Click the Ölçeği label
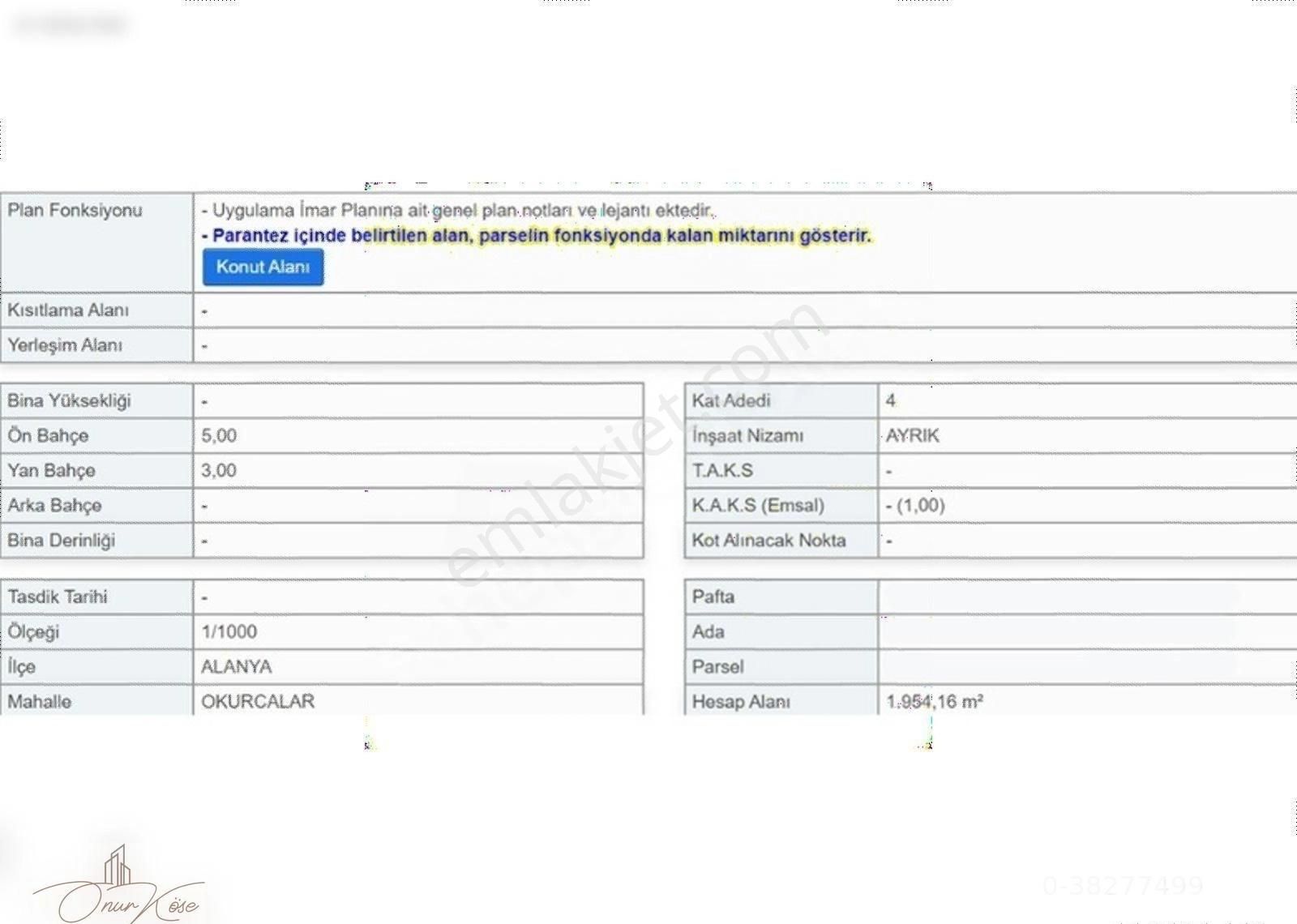1297x924 pixels. (x=33, y=632)
